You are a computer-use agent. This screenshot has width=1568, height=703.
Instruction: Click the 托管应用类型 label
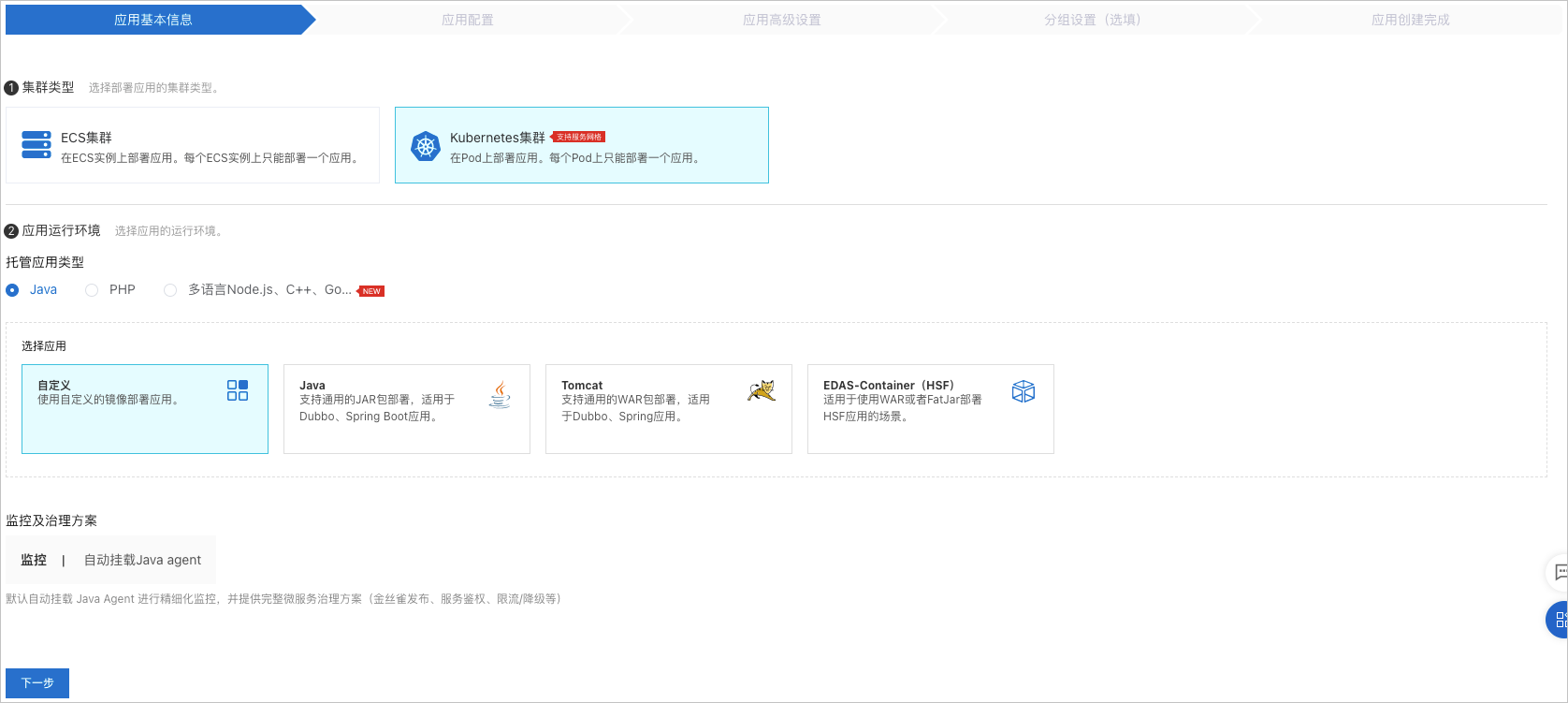45,262
